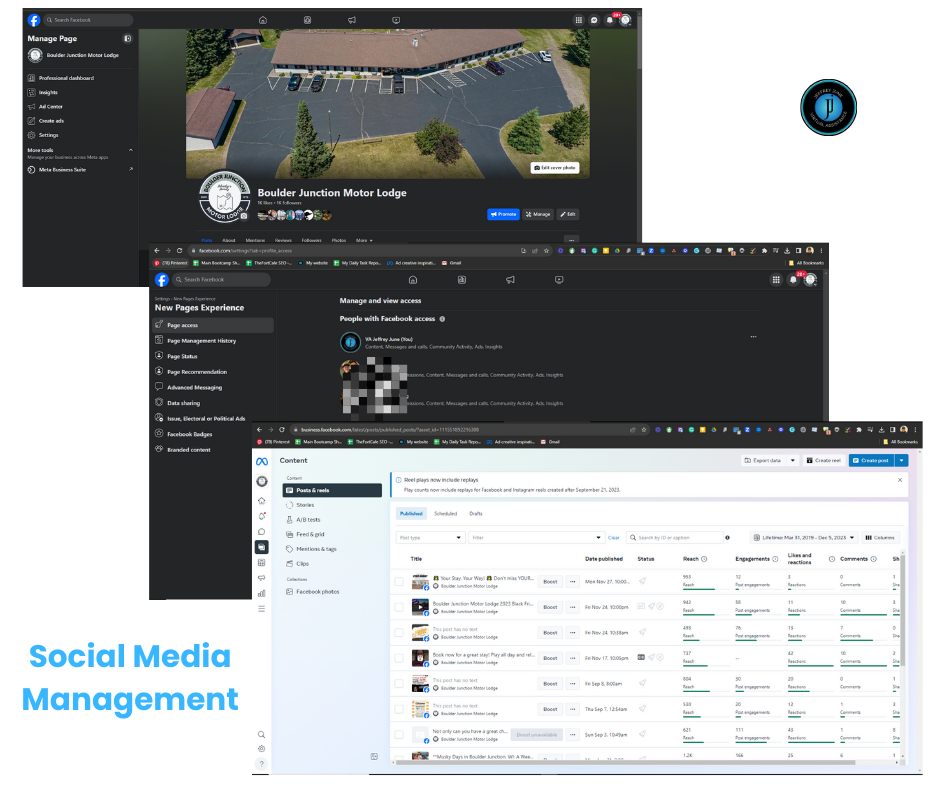Bookmark the business.facebook.com page with the star
The height and width of the screenshot is (788, 940).
pyautogui.click(x=644, y=429)
